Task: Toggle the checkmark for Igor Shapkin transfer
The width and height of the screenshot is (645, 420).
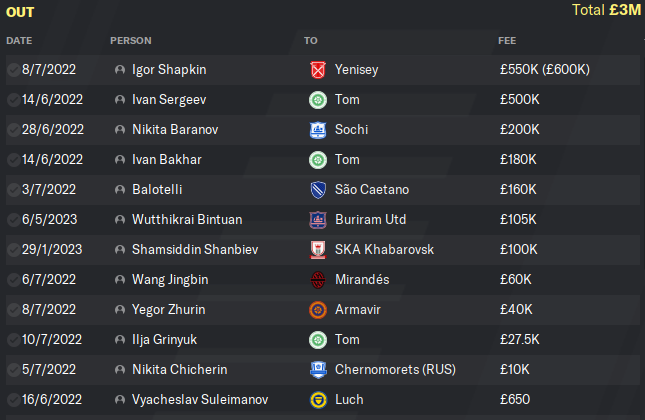Action: [x=14, y=70]
